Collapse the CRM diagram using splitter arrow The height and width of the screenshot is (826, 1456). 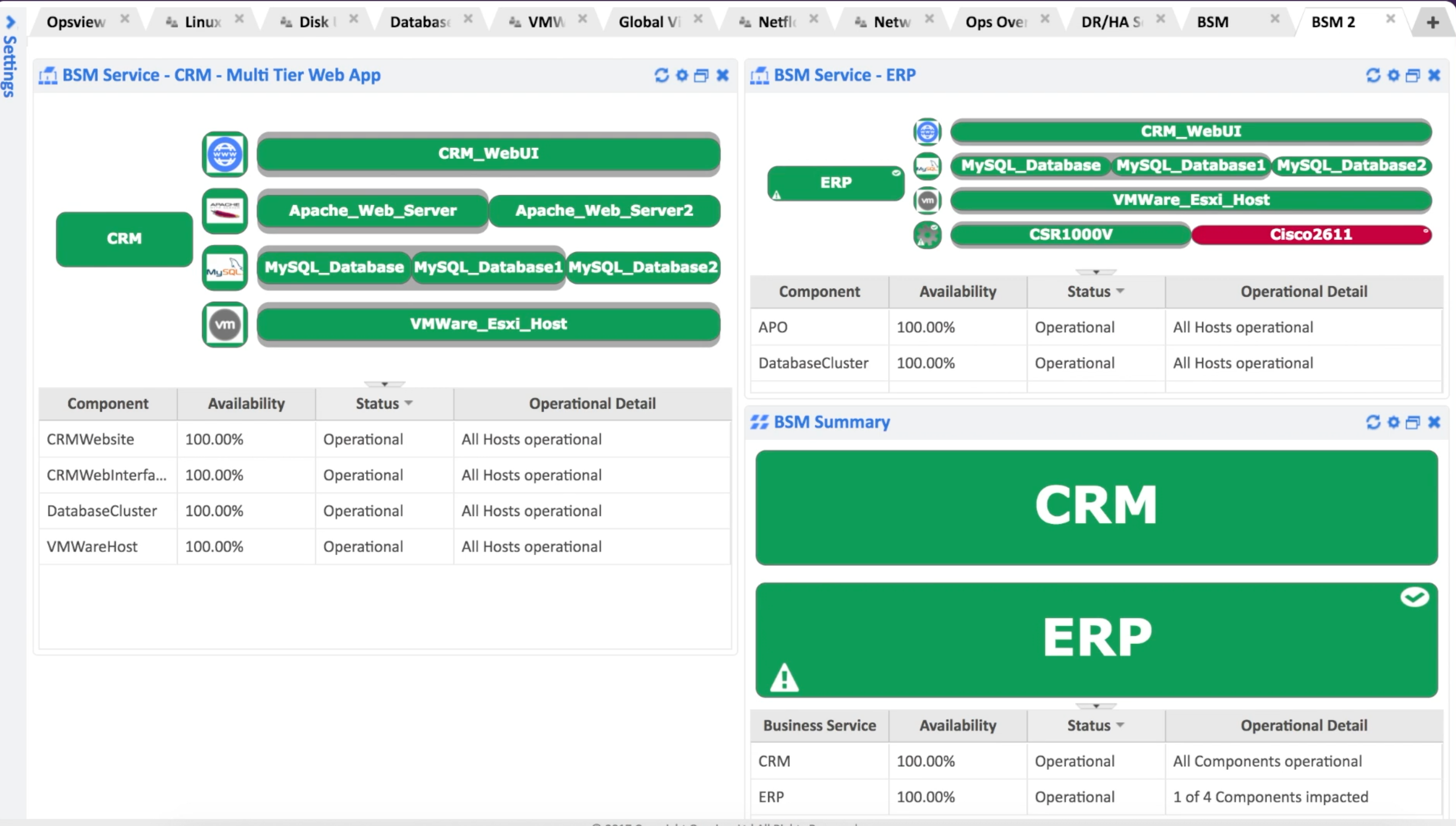click(385, 384)
